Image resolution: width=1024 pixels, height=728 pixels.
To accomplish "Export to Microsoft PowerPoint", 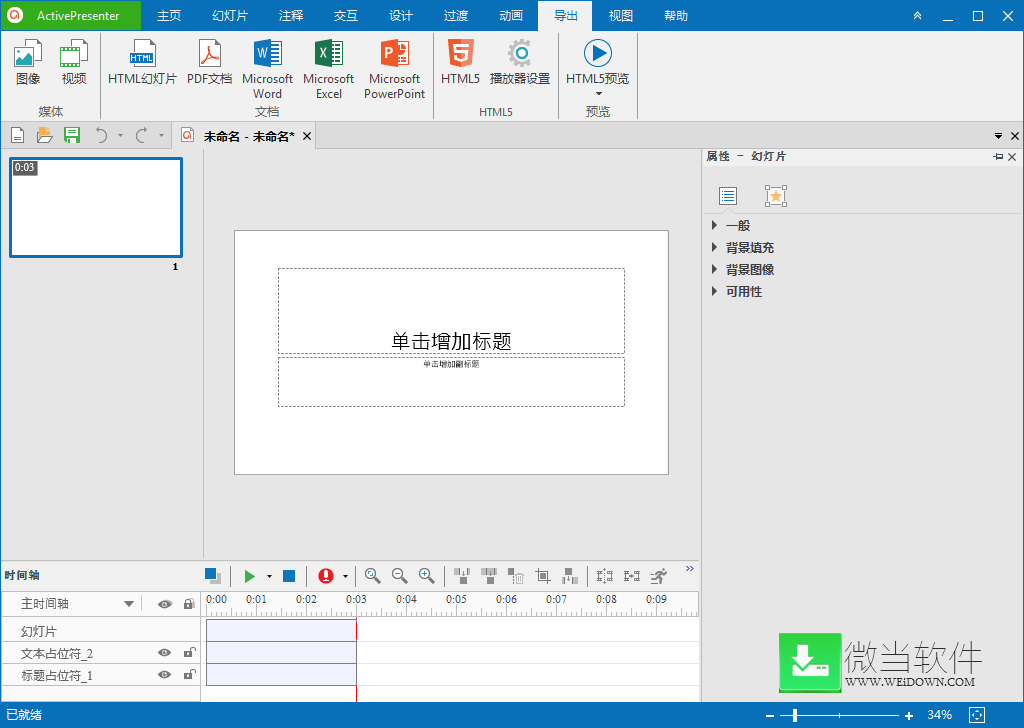I will [394, 69].
